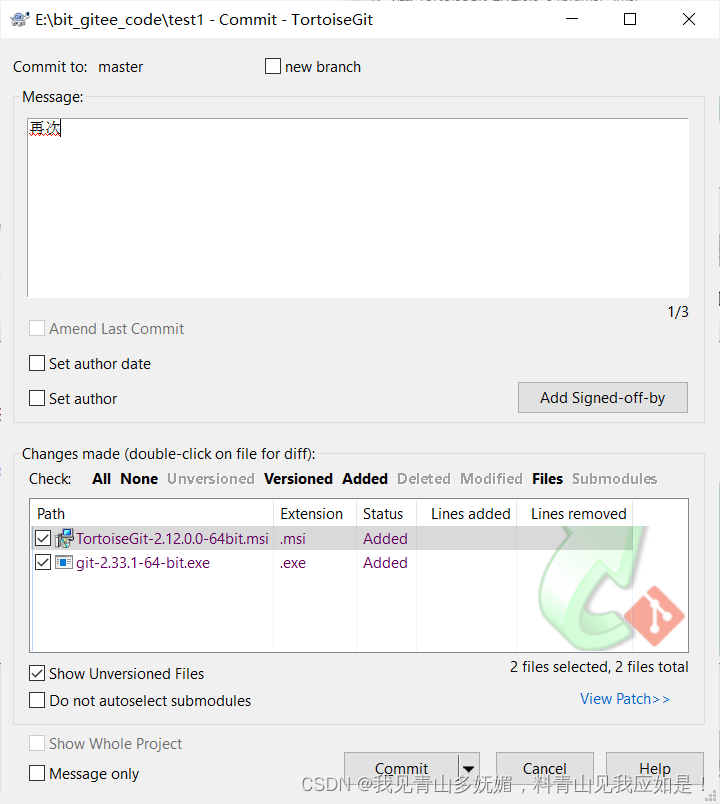
Task: Sort list by Path column header
Action: [152, 513]
